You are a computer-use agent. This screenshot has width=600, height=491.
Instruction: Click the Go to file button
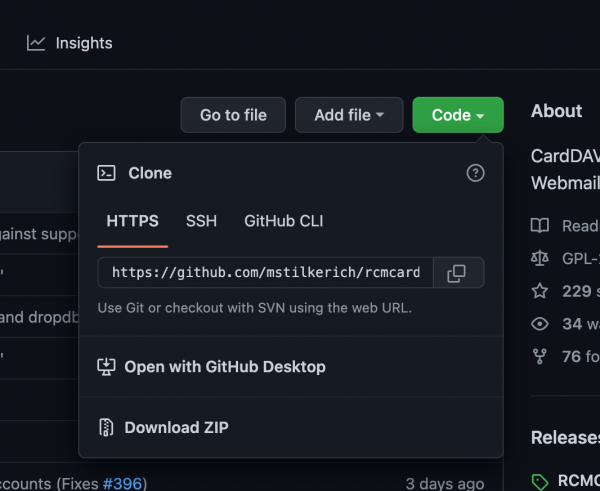tap(233, 115)
